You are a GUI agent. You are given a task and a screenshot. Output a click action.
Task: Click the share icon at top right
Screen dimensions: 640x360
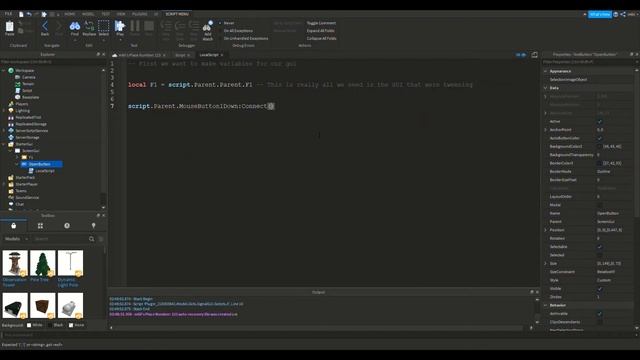[x=623, y=14]
